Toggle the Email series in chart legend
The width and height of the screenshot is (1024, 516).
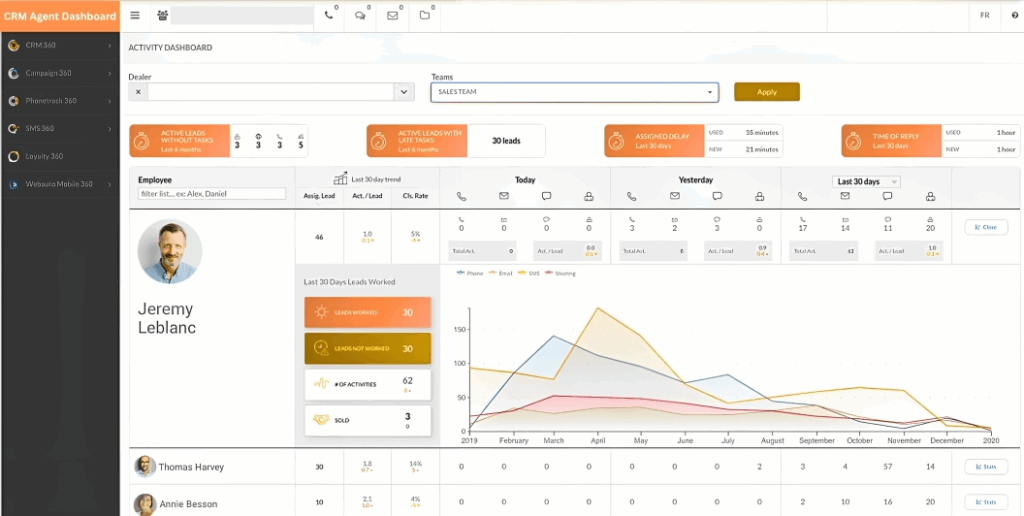501,272
